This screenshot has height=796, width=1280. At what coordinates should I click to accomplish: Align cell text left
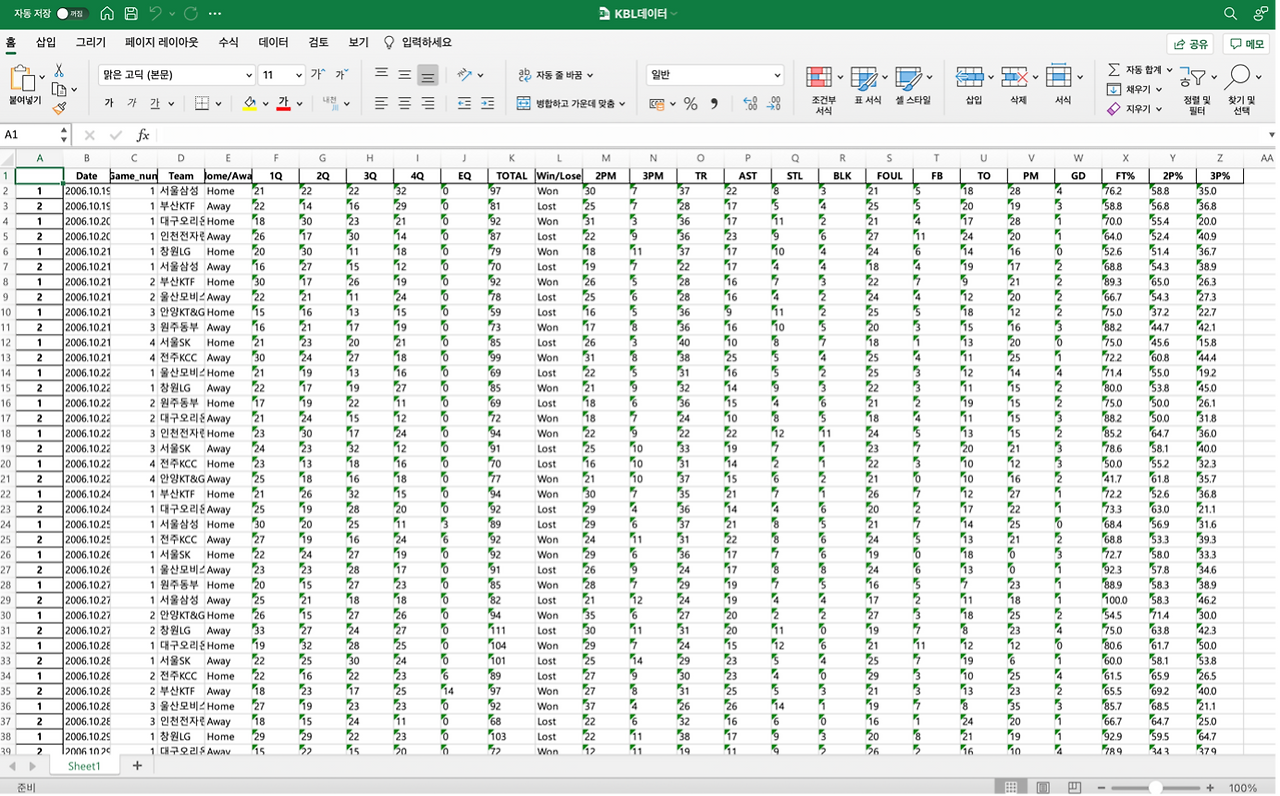pos(381,104)
